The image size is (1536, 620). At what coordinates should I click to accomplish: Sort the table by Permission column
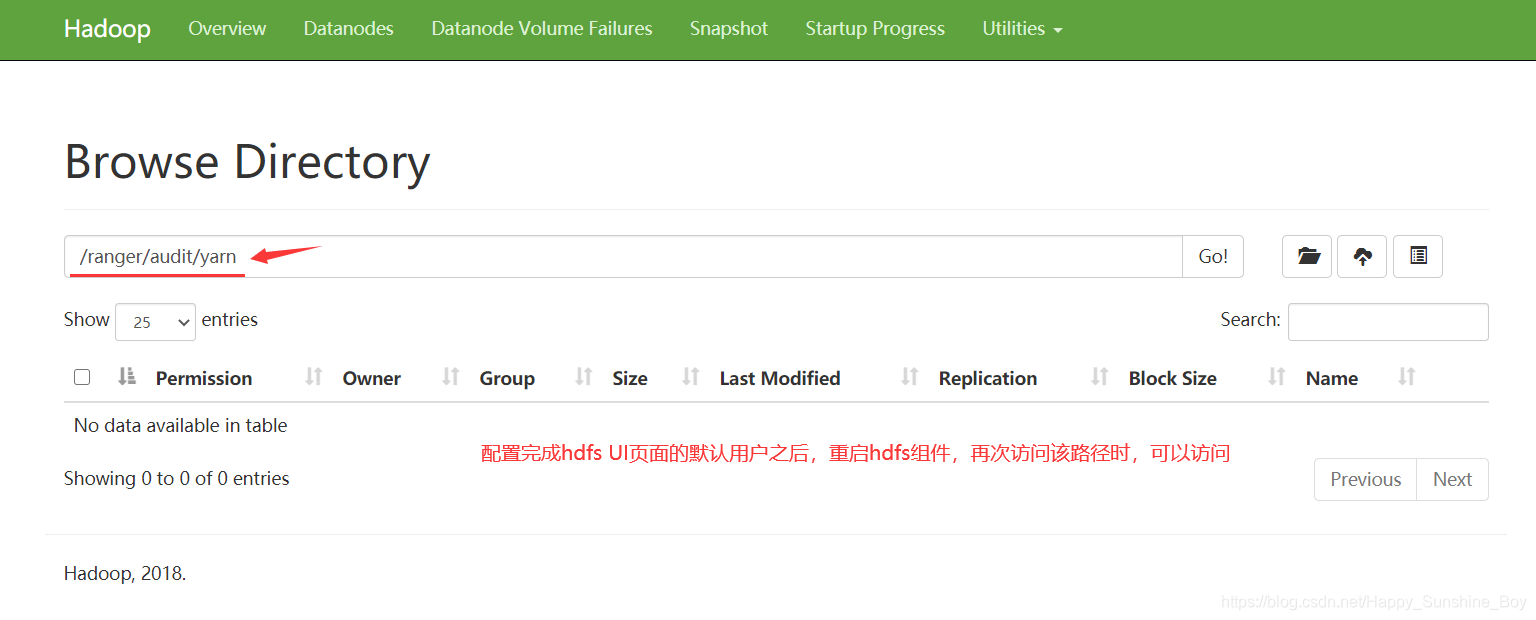click(x=203, y=378)
